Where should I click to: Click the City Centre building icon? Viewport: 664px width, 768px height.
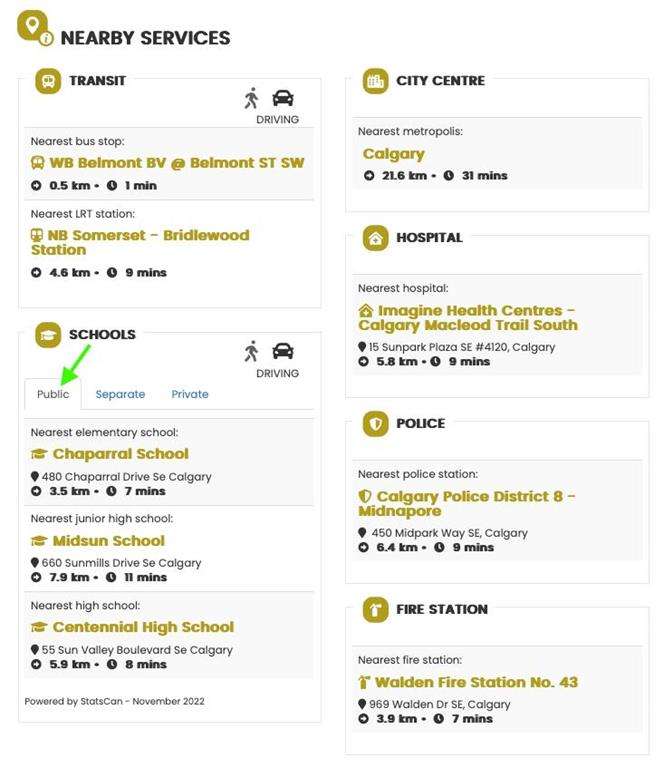point(375,81)
